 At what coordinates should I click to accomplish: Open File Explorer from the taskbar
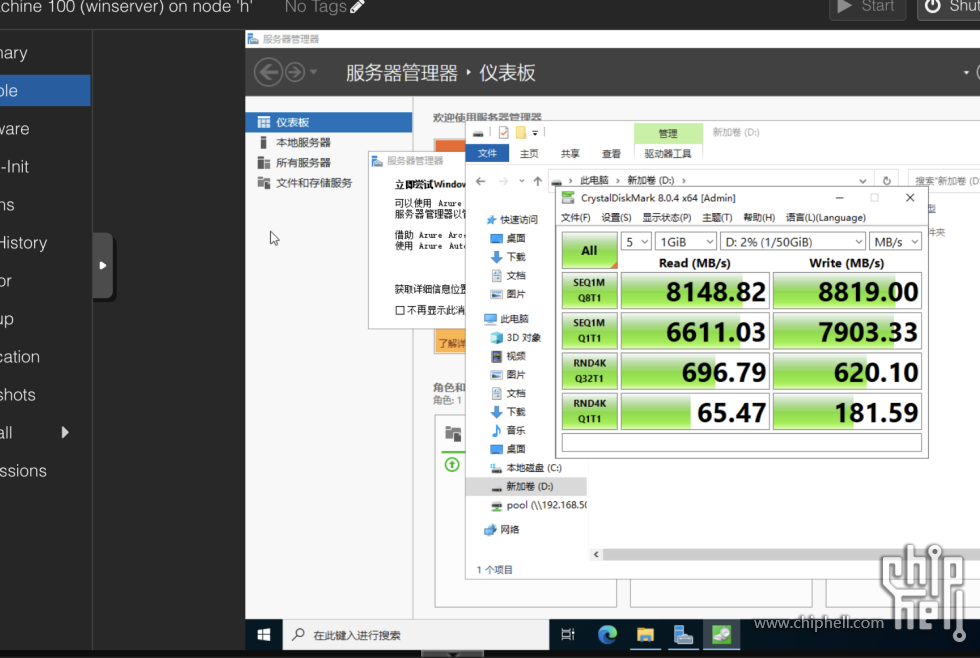[645, 635]
